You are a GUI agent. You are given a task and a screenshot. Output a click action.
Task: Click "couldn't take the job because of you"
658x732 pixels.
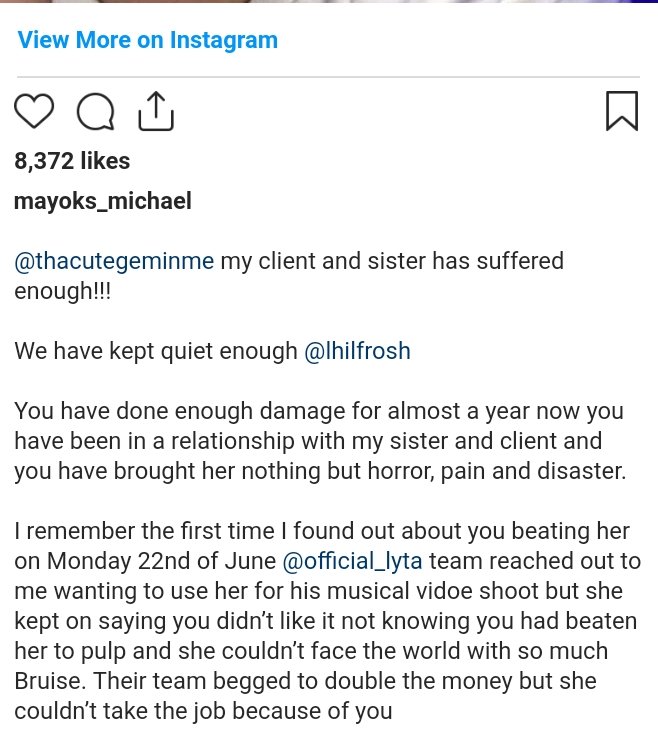(x=204, y=711)
